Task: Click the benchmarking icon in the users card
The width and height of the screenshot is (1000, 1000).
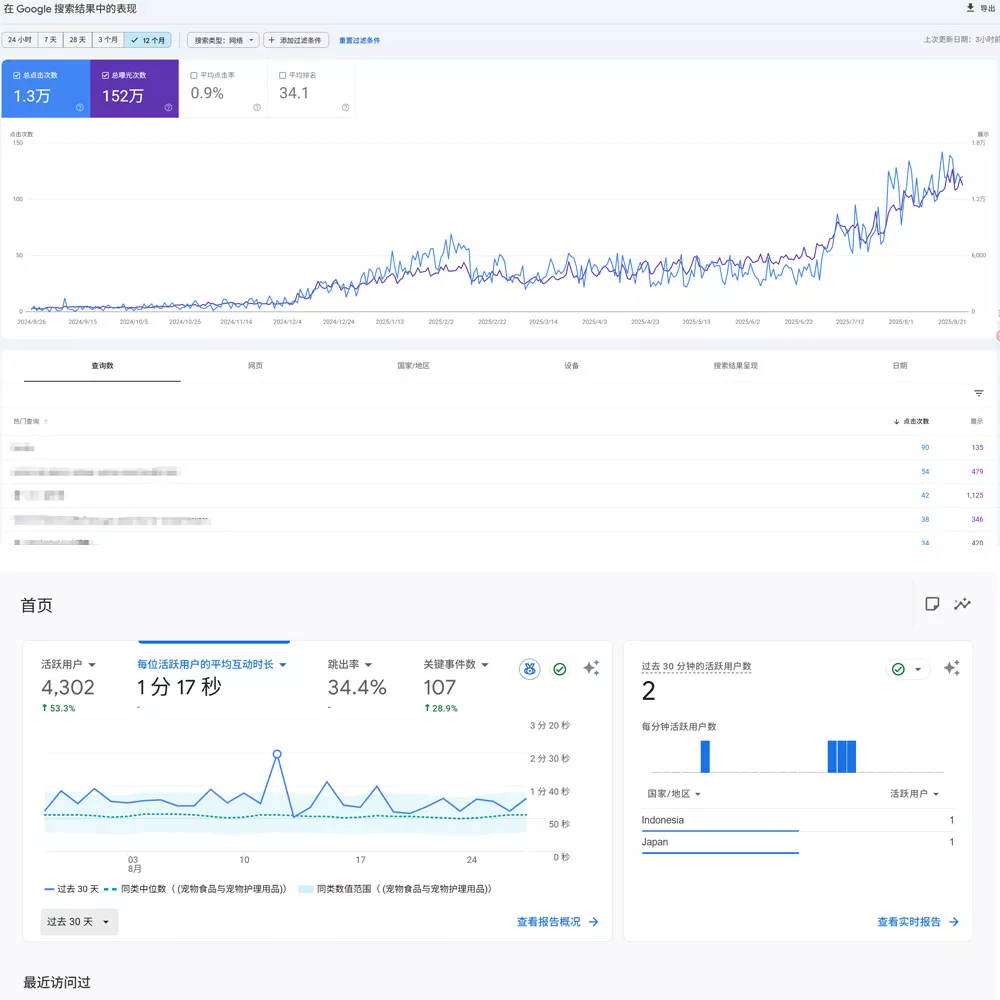Action: coord(530,669)
